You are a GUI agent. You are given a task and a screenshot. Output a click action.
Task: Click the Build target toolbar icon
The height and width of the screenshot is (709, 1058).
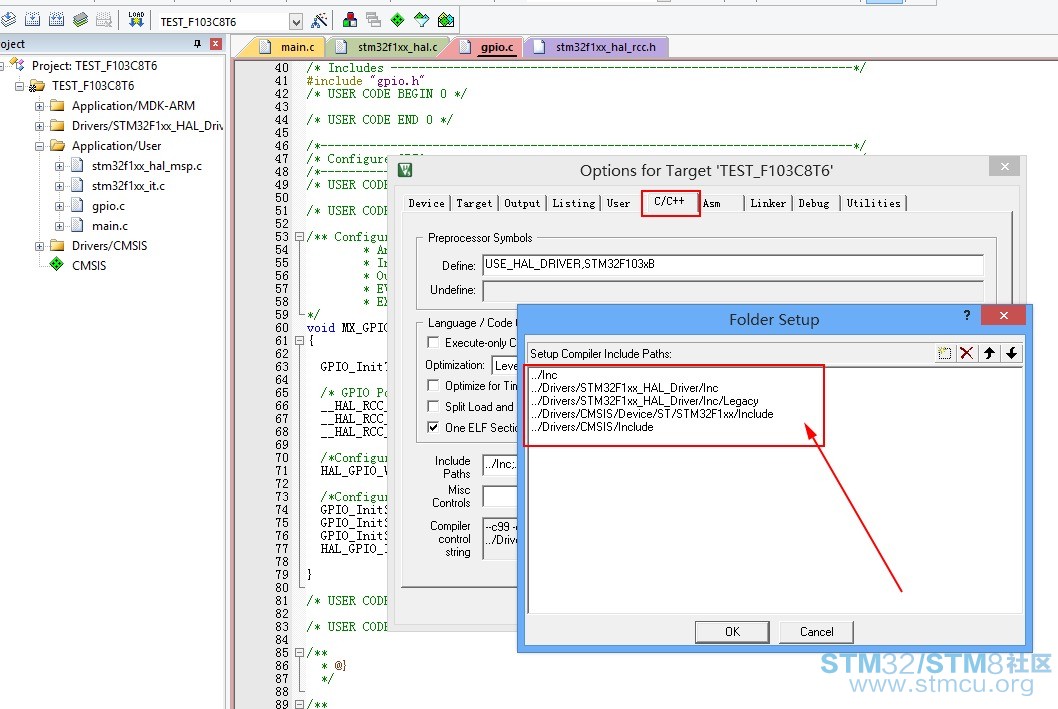32,20
